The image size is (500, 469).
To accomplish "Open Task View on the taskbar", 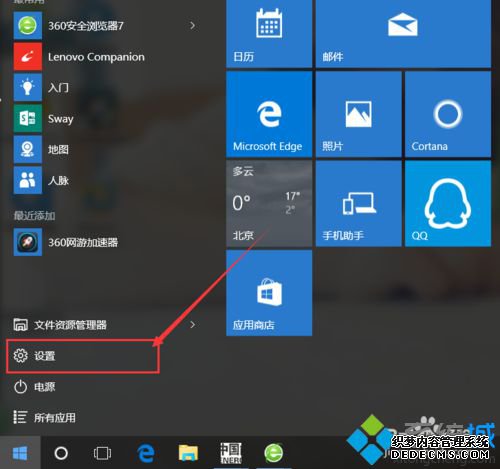I will 102,453.
